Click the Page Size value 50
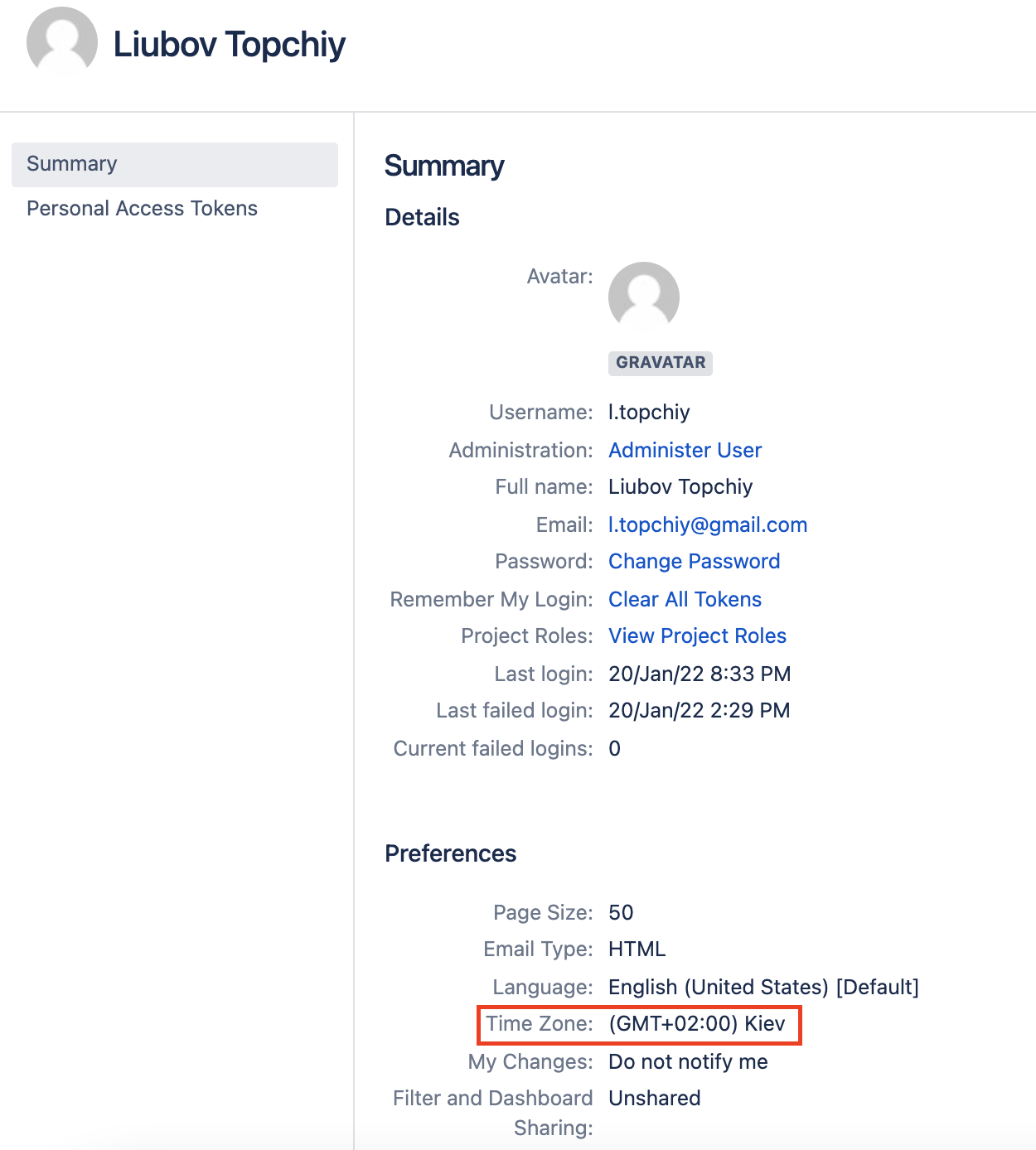The width and height of the screenshot is (1036, 1150). [621, 912]
